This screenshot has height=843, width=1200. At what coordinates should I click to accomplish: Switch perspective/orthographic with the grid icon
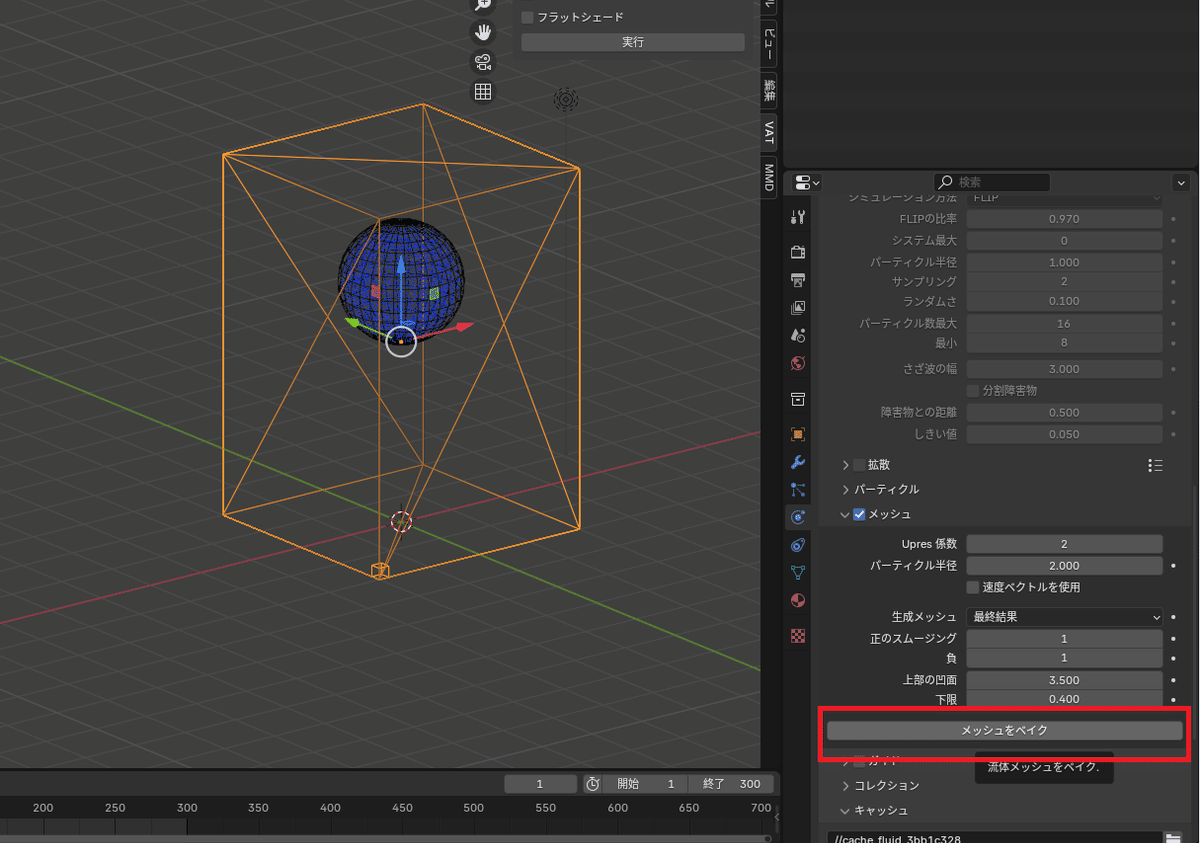tap(483, 92)
